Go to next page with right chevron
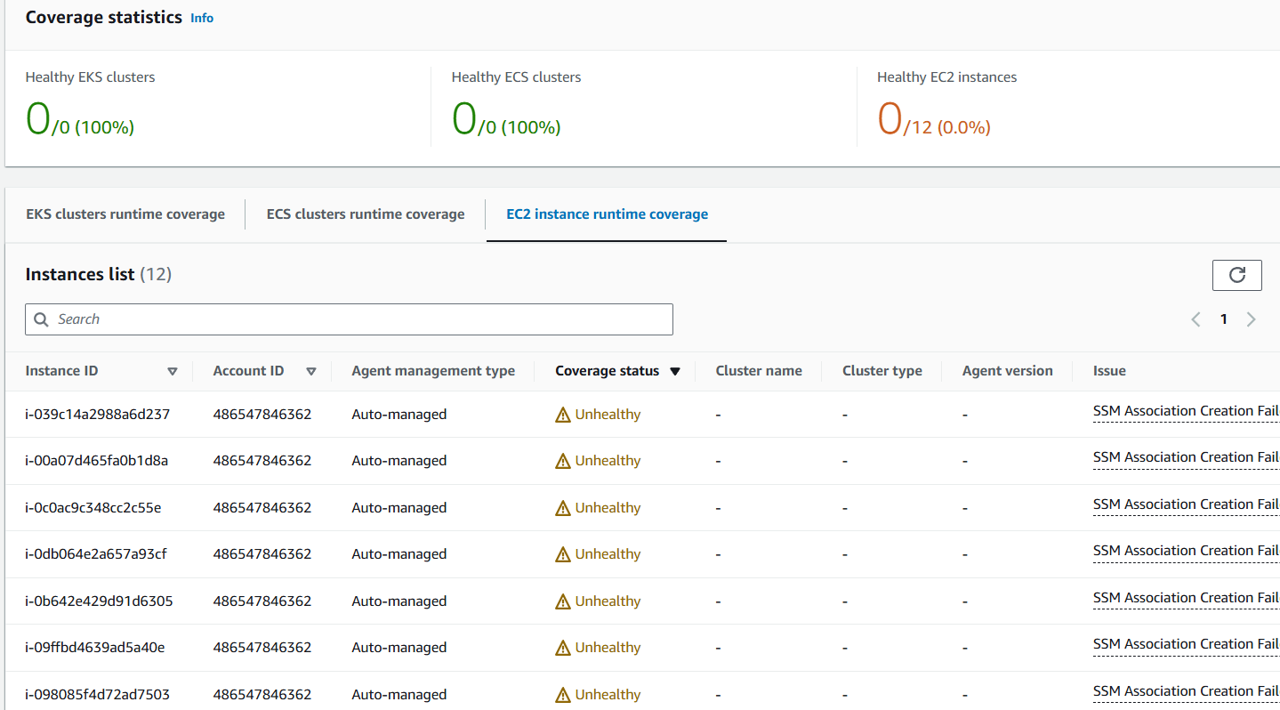This screenshot has height=710, width=1280. (x=1251, y=319)
